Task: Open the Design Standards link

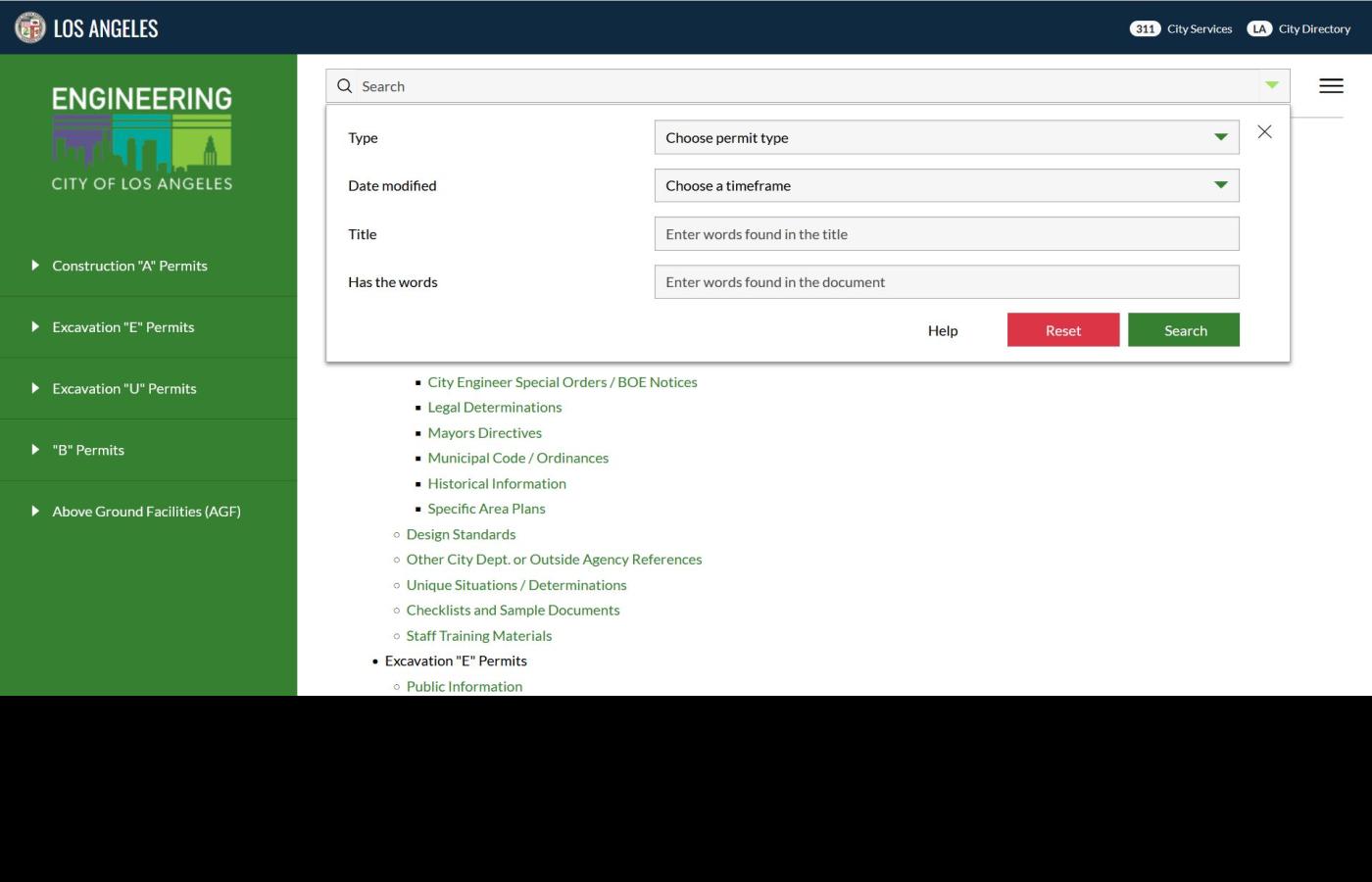Action: pos(461,534)
